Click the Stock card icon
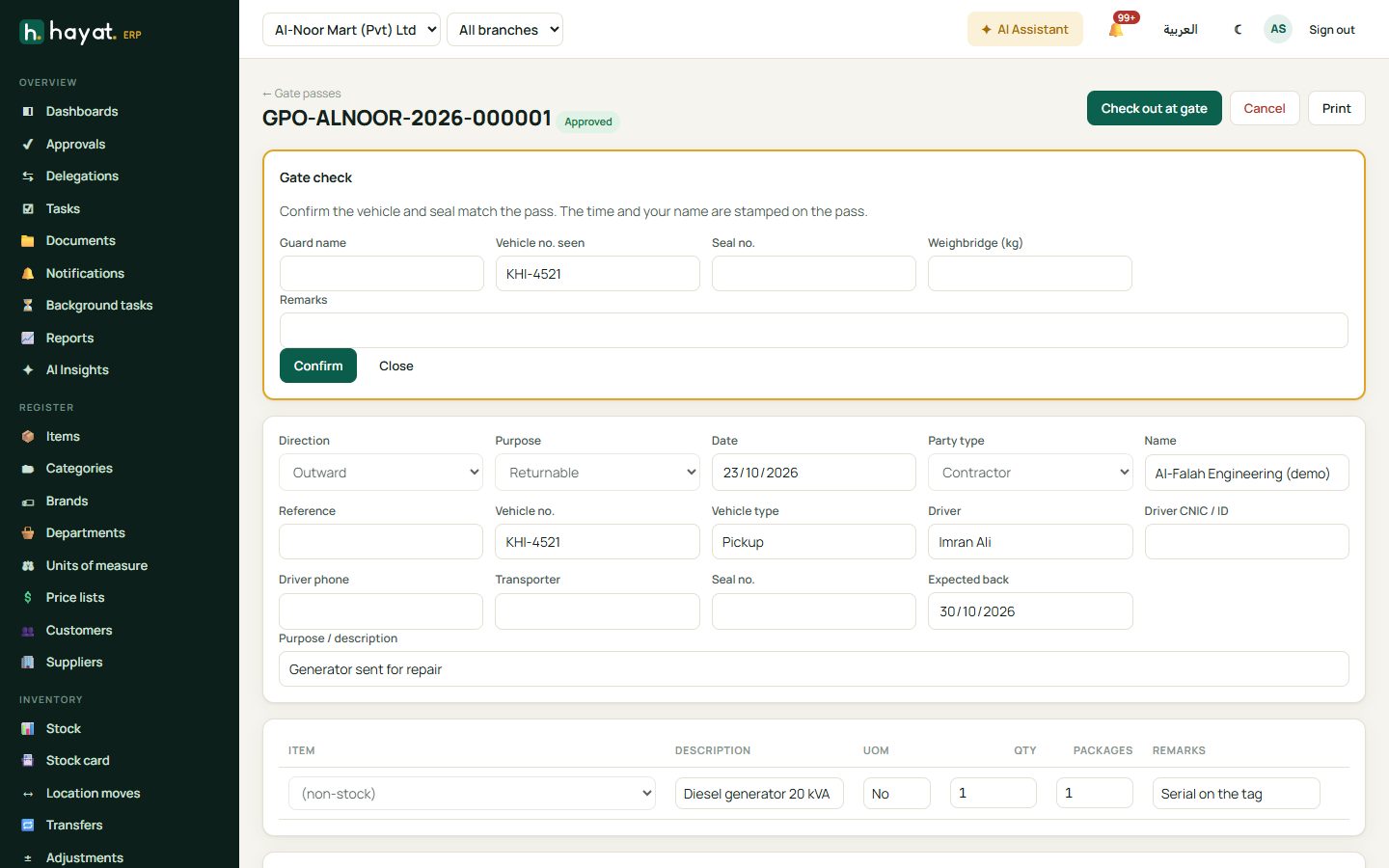The width and height of the screenshot is (1389, 868). [x=28, y=761]
